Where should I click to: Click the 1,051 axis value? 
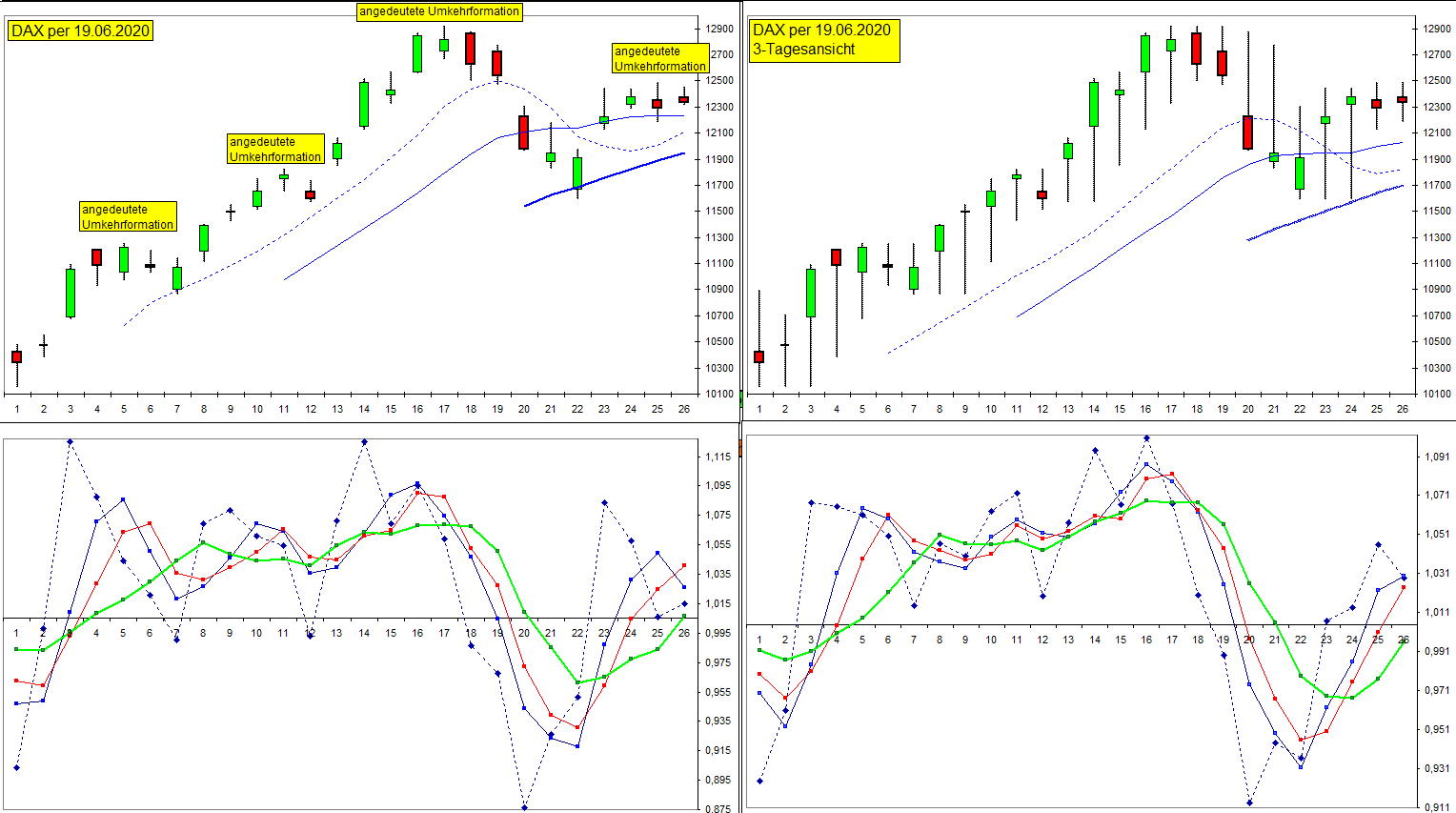[x=1437, y=535]
